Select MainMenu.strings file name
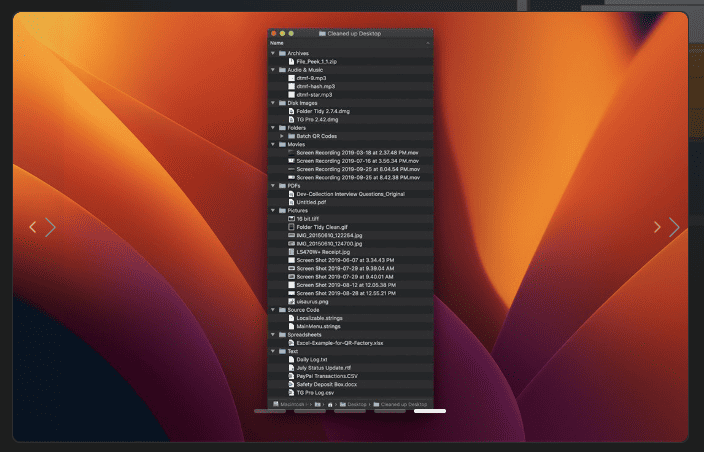 click(318, 326)
